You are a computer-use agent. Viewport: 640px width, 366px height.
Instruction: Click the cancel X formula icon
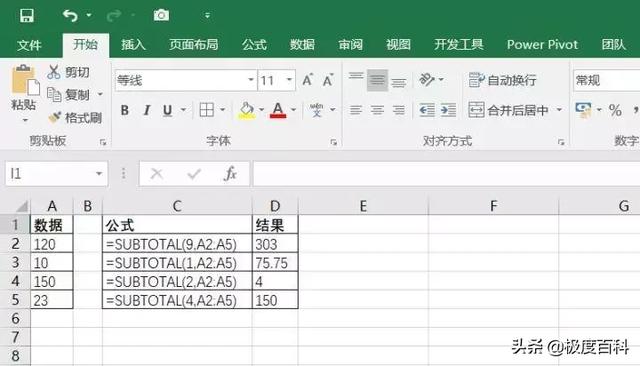[x=157, y=174]
